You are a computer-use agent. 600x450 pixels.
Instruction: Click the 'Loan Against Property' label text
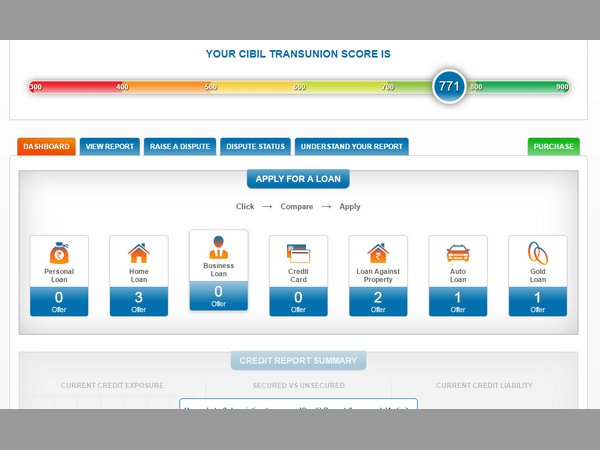pyautogui.click(x=378, y=276)
